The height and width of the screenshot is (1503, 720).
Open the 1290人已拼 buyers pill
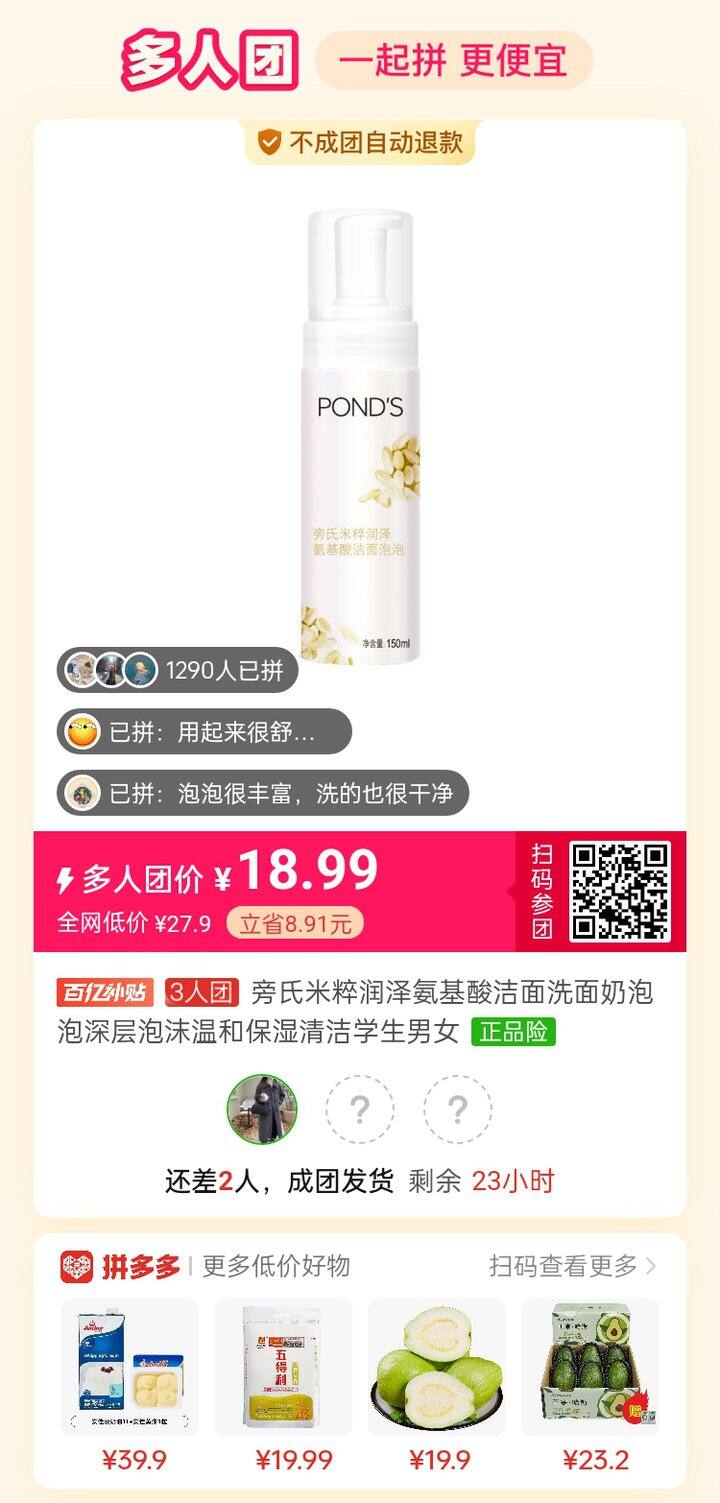177,670
